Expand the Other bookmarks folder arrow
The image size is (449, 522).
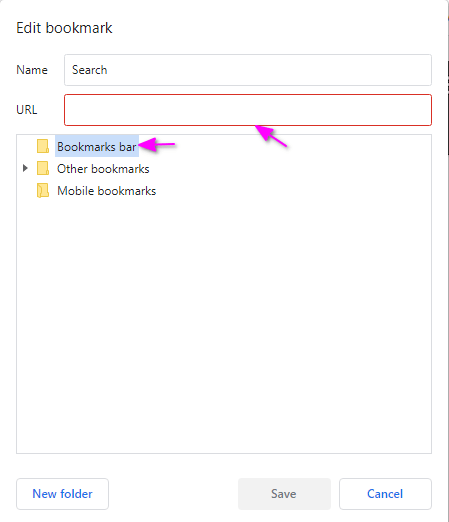[25, 168]
